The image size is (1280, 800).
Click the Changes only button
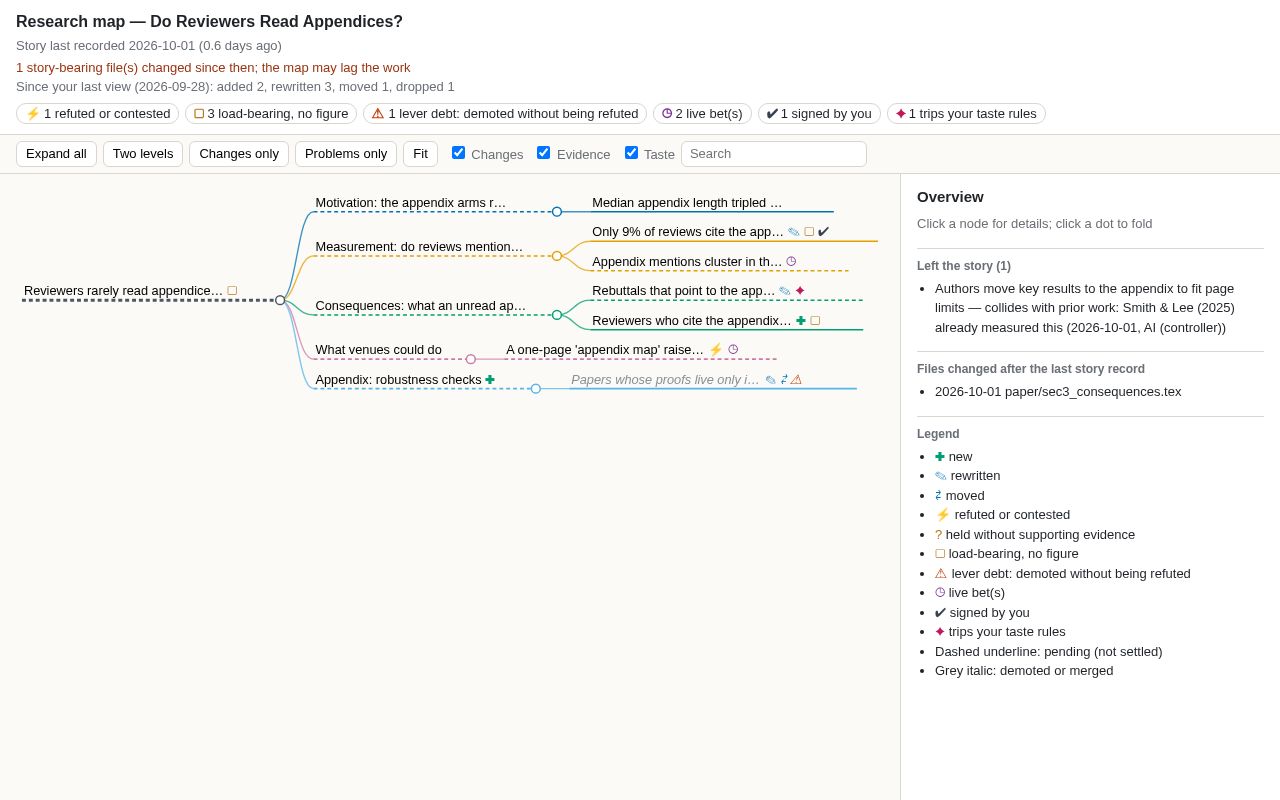pos(239,154)
